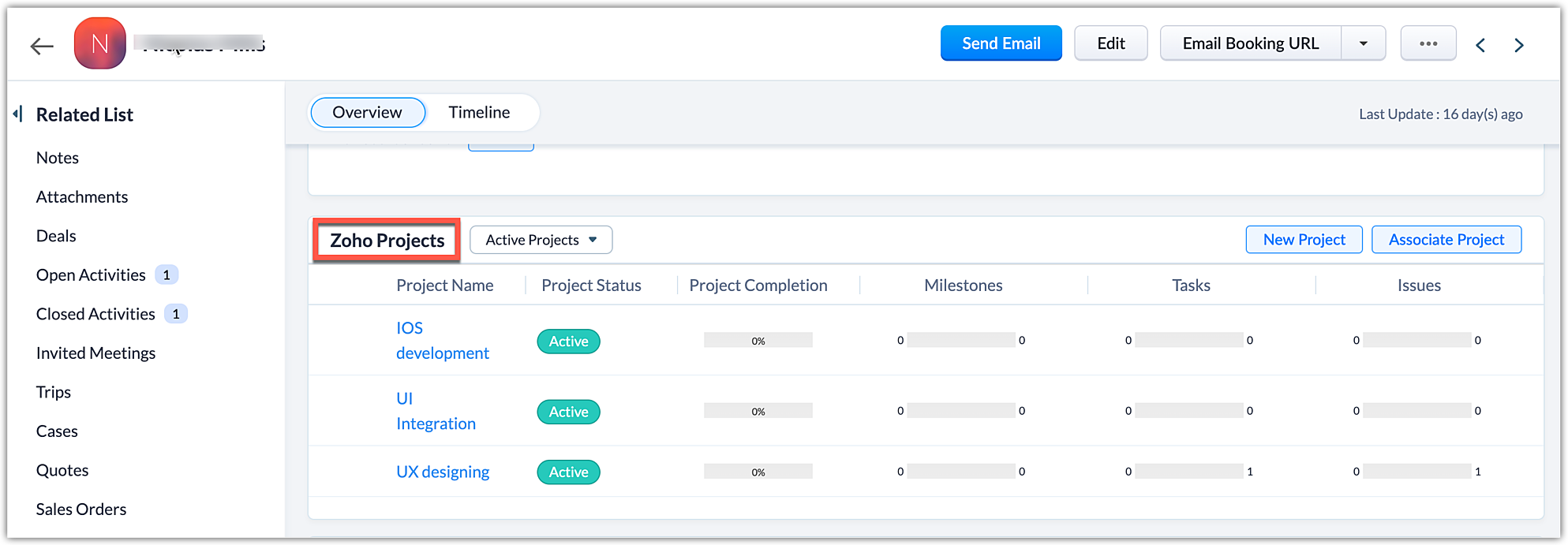This screenshot has width=1568, height=545.
Task: Click the New Project button
Action: click(x=1304, y=240)
